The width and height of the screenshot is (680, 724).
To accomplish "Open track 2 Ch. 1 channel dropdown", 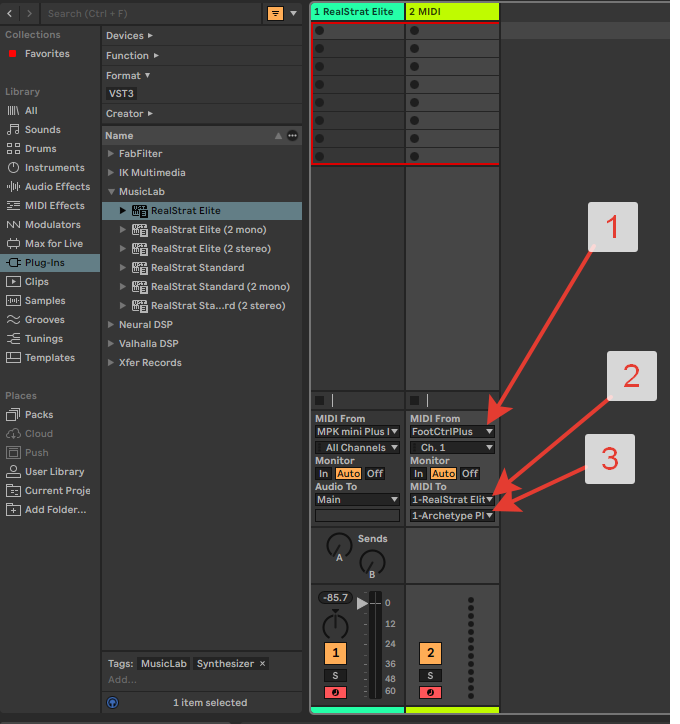I will coord(452,447).
